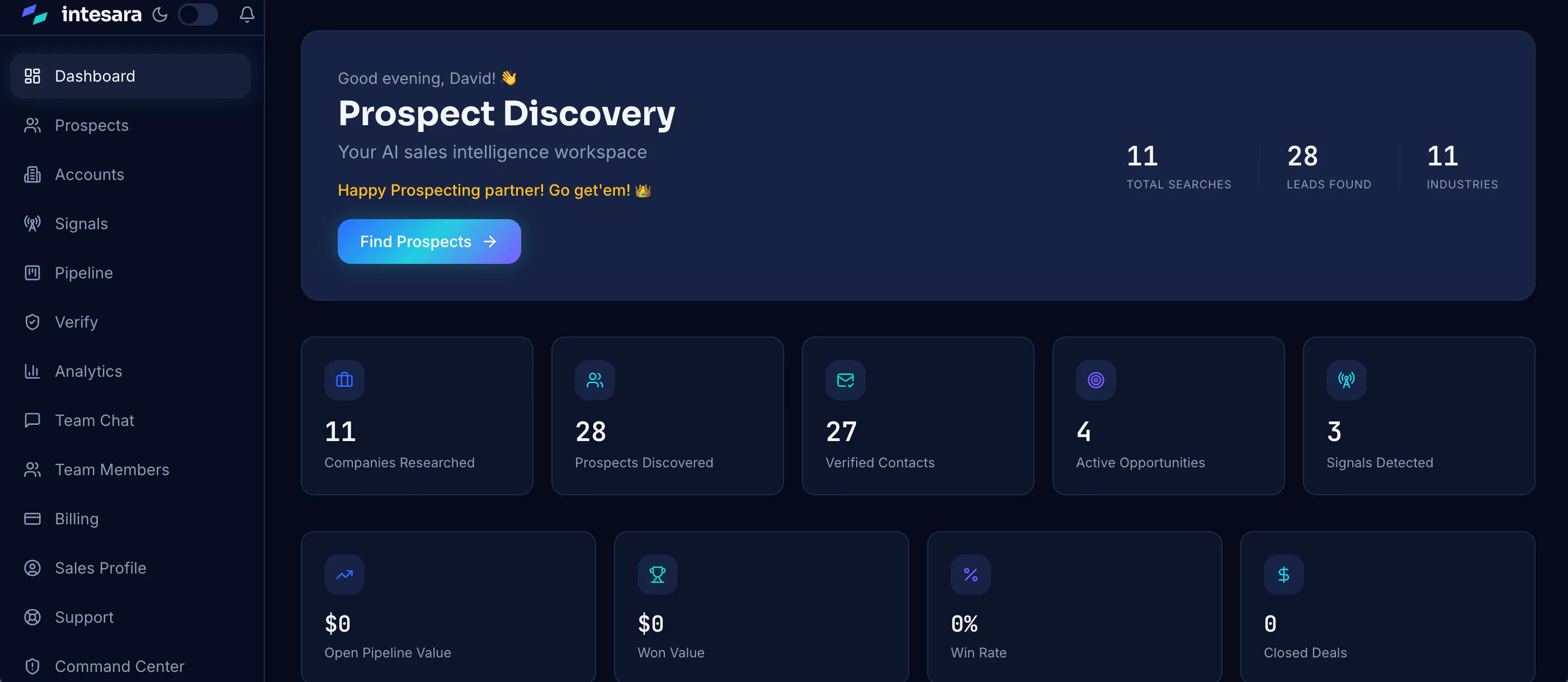Viewport: 1568px width, 682px height.
Task: Click the Team Chat bubble icon
Action: 32,420
